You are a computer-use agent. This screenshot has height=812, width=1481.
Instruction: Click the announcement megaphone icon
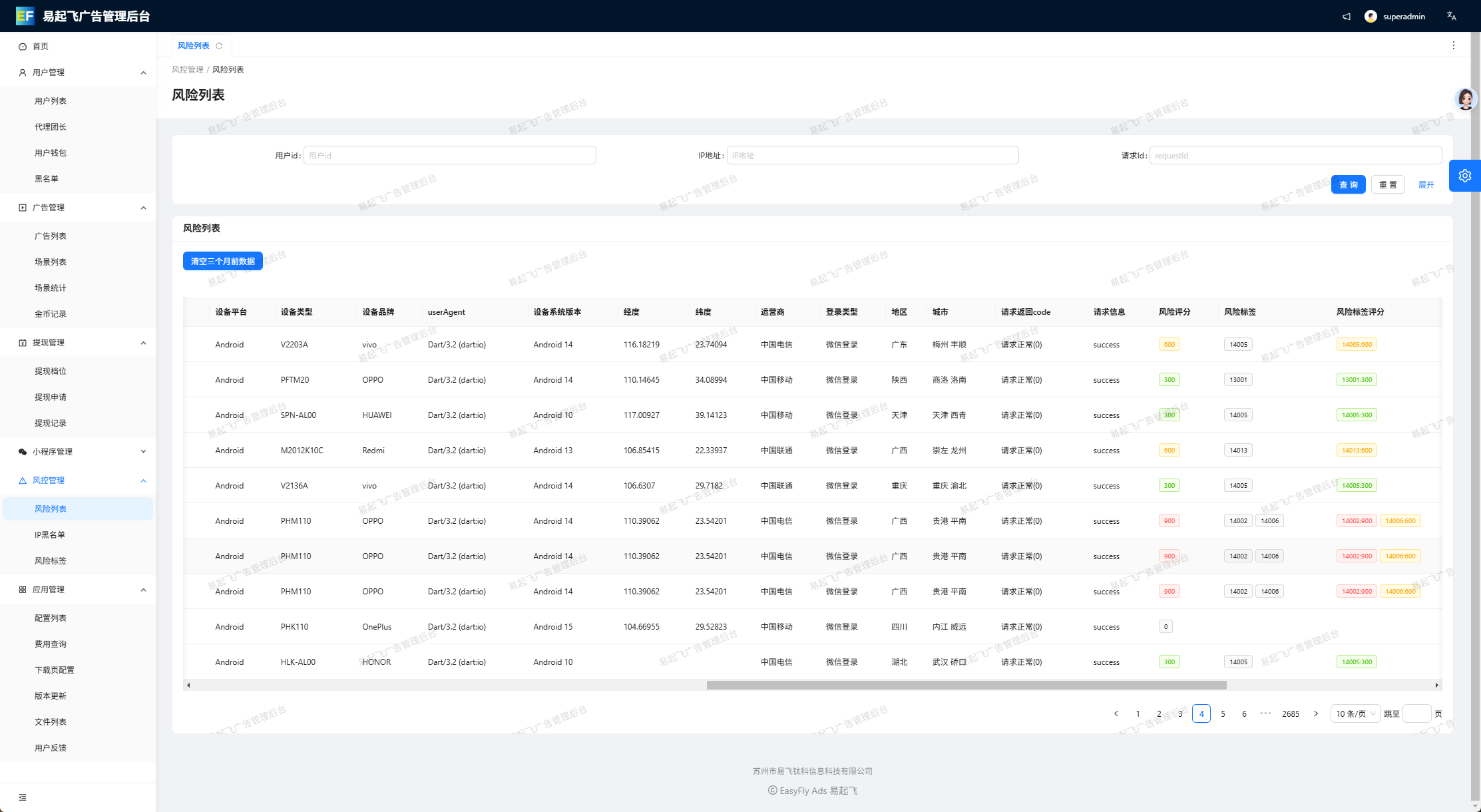(1346, 17)
